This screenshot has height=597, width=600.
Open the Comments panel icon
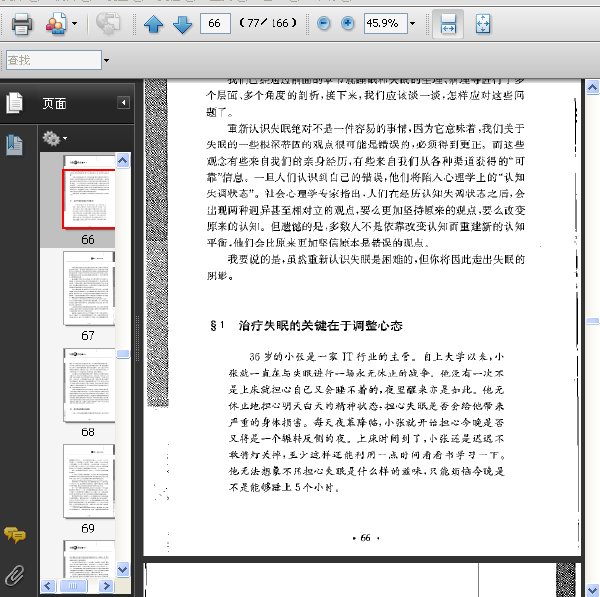point(15,535)
